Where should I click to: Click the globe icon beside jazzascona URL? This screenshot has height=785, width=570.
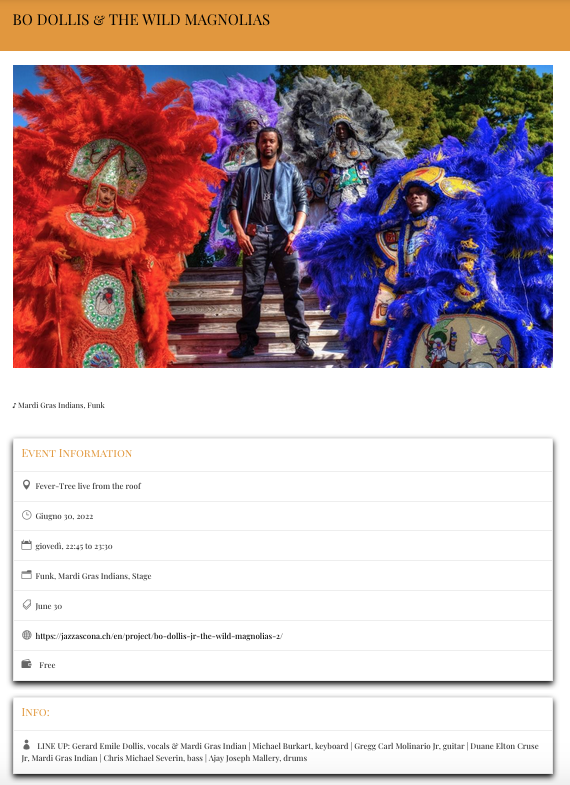[27, 635]
